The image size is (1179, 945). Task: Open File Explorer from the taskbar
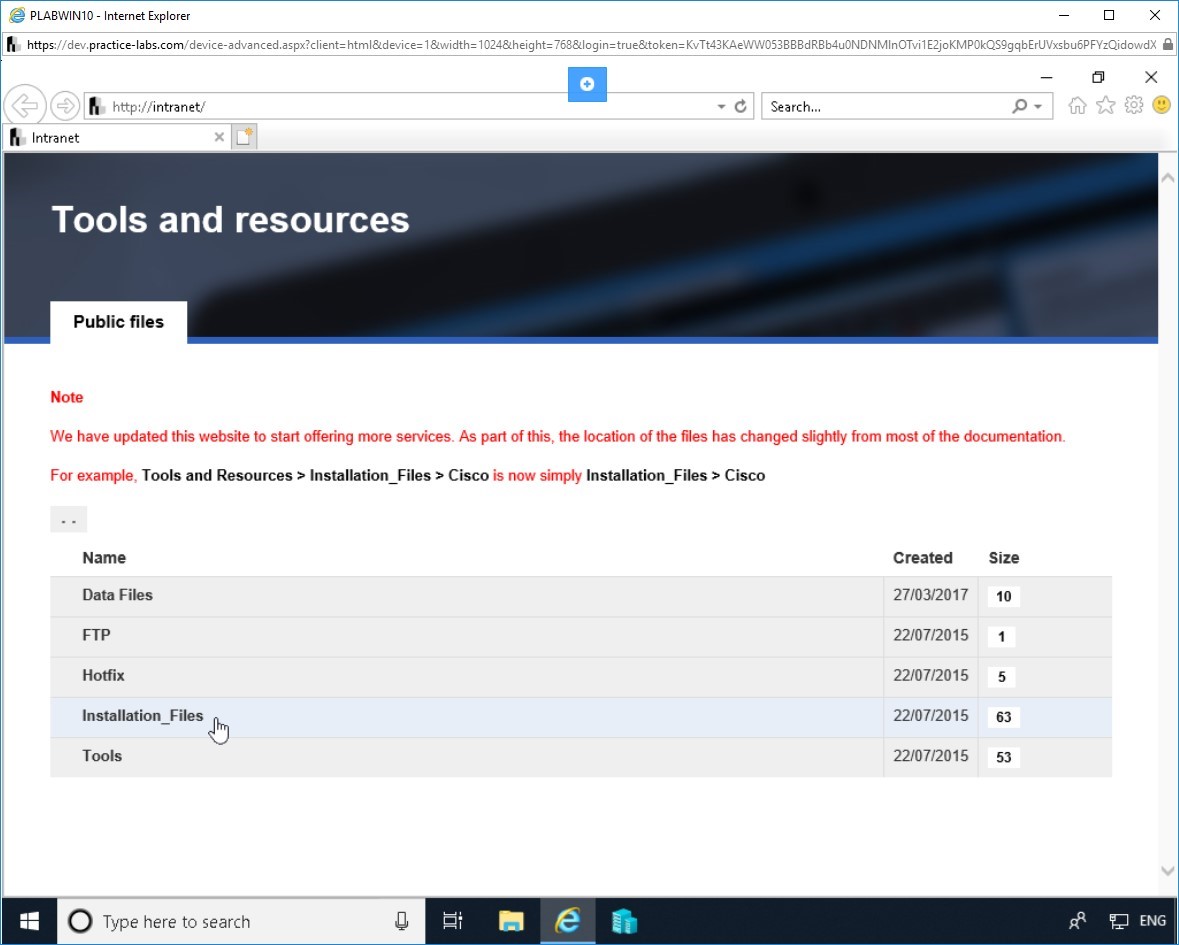[x=511, y=920]
